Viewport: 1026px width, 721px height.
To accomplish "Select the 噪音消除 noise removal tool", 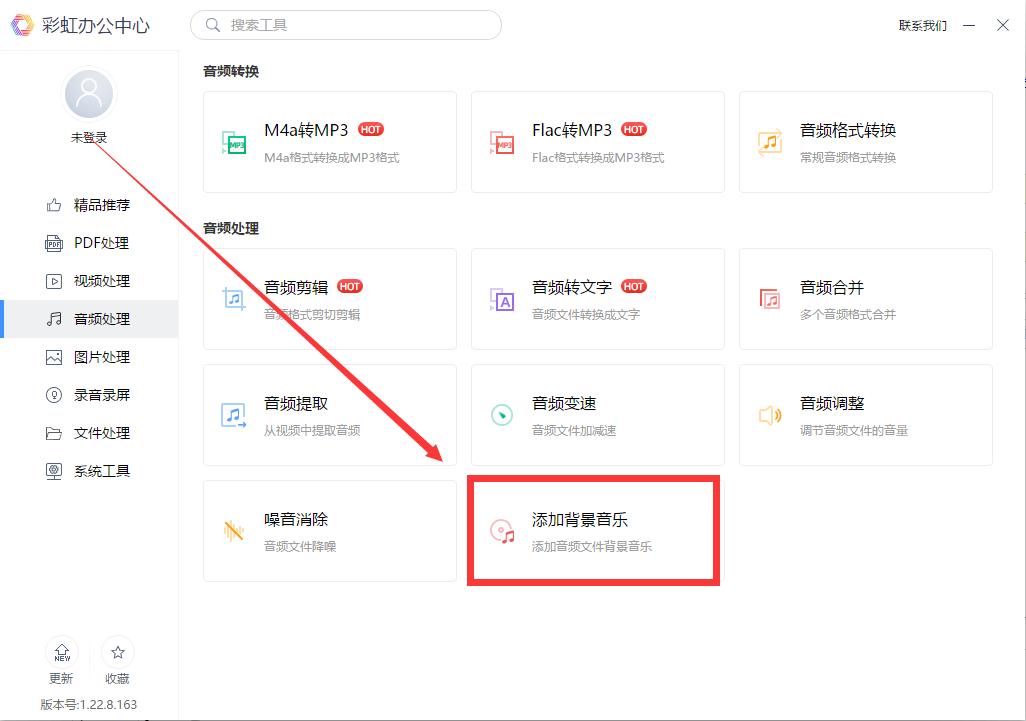I will click(330, 531).
